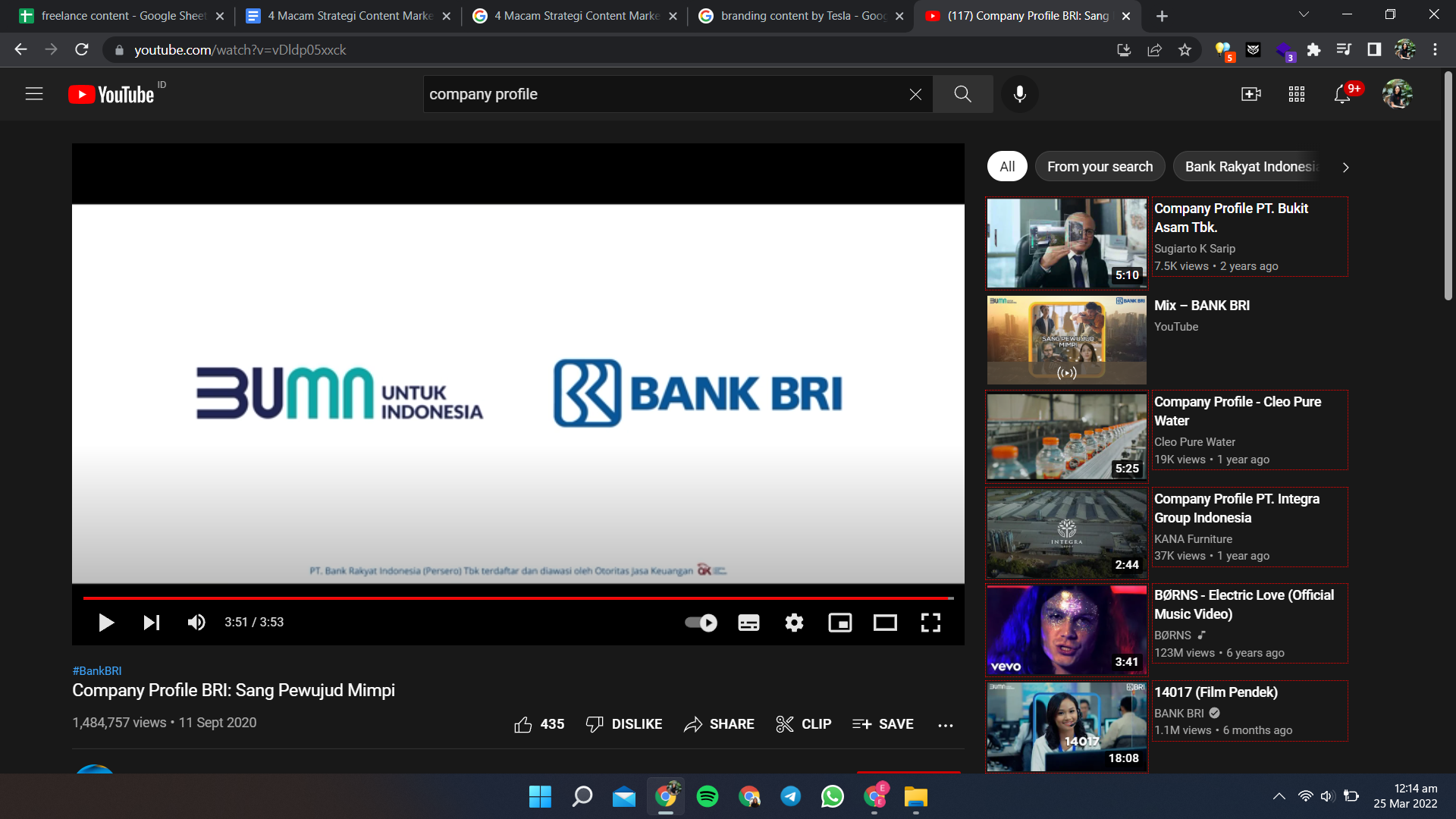Open Company Profile PT. Bukit Asam thumbnail
The height and width of the screenshot is (819, 1456).
[x=1067, y=243]
